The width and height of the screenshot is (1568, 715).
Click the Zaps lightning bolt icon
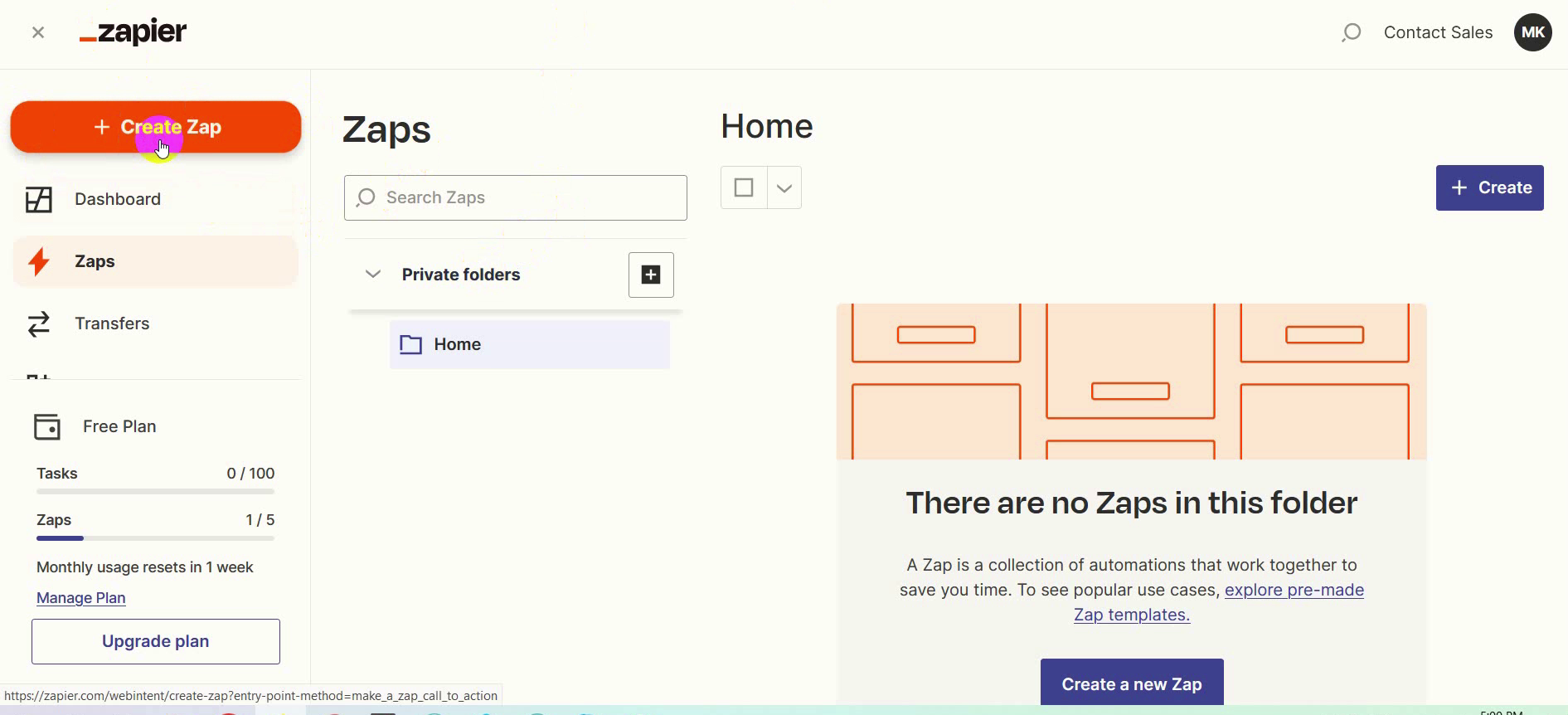click(x=39, y=261)
